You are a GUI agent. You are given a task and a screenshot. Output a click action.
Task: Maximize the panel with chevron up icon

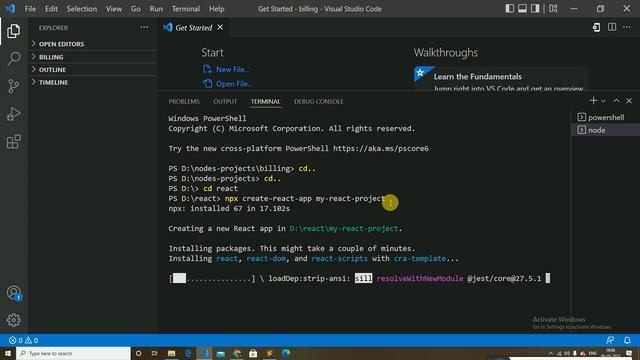click(x=616, y=100)
